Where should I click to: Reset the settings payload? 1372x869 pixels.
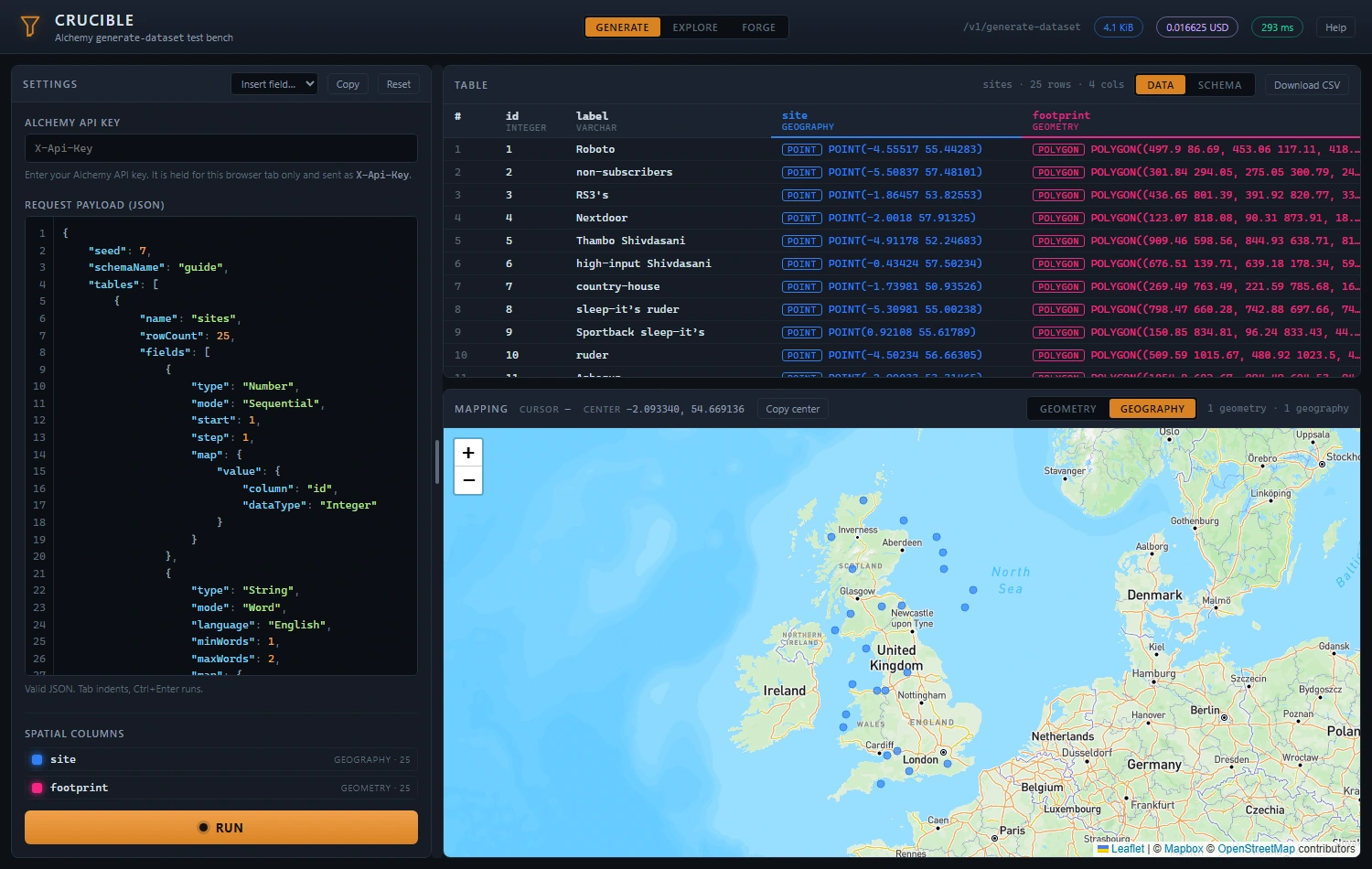pos(399,84)
